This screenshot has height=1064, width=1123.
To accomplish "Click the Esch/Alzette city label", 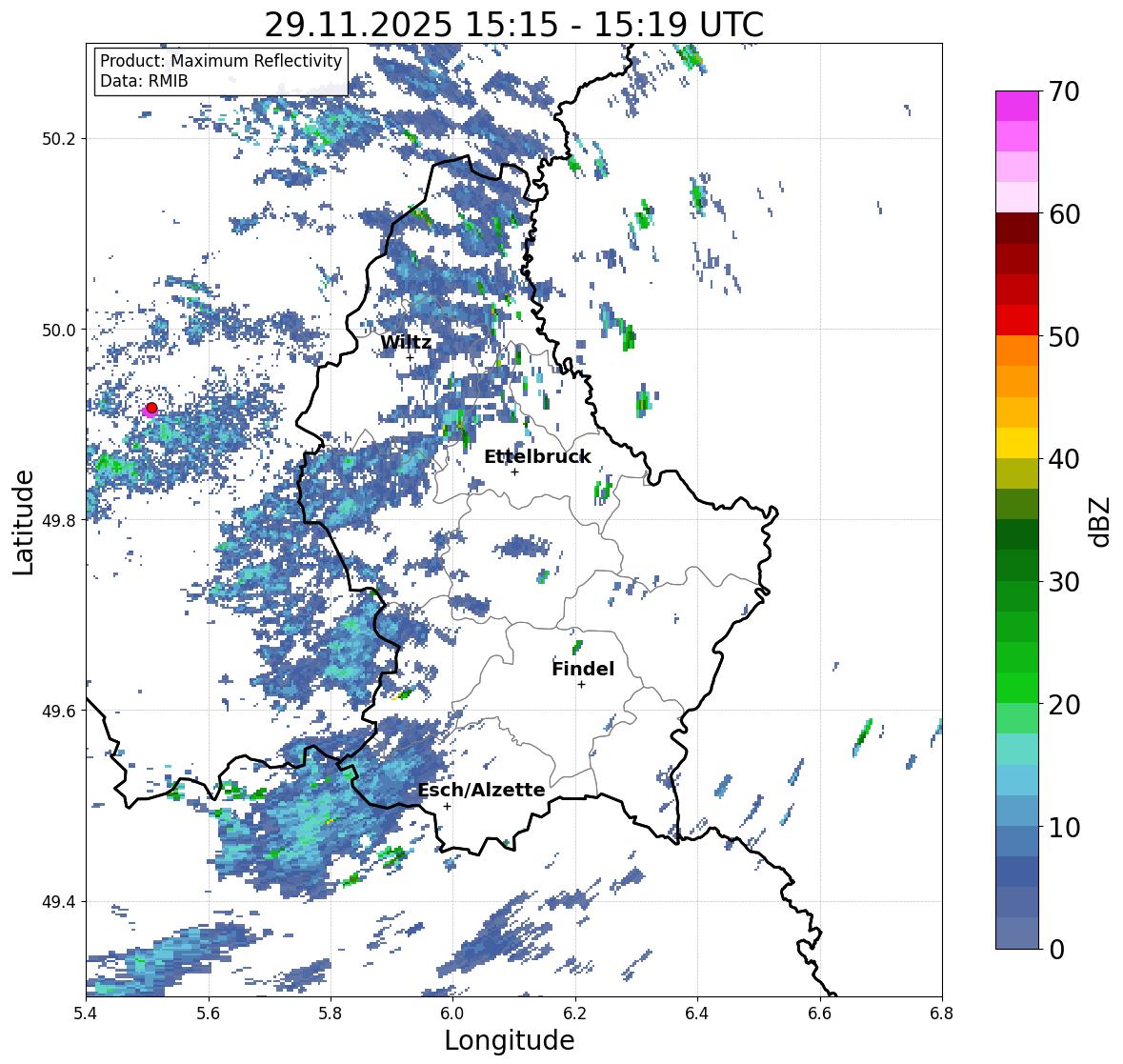I will (481, 790).
